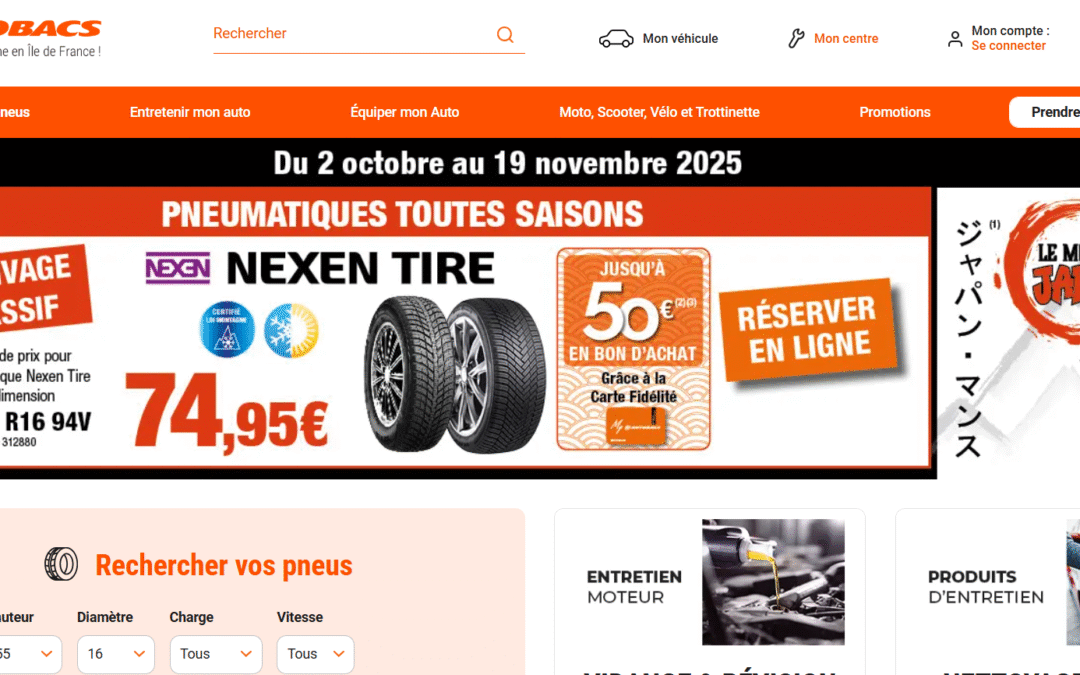Image resolution: width=1080 pixels, height=675 pixels.
Task: Open the Diamètre dropdown showing 16
Action: pyautogui.click(x=116, y=654)
